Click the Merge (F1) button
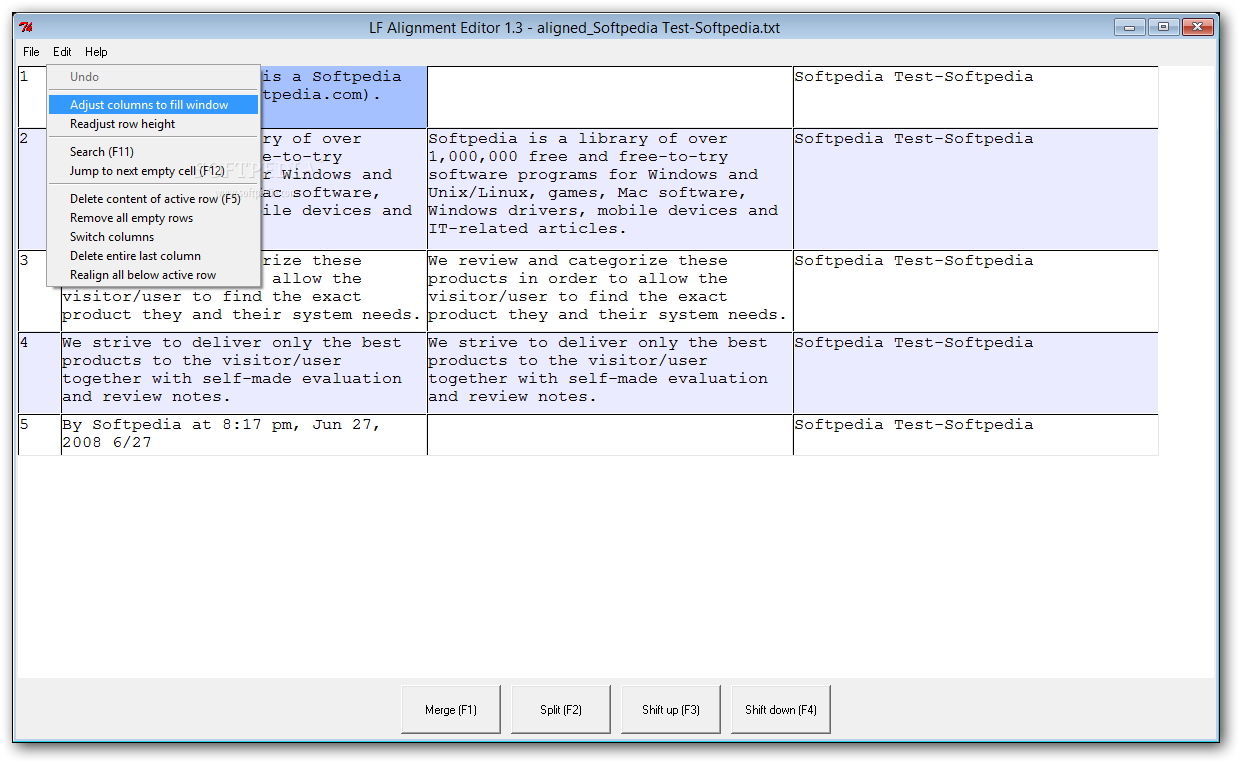The width and height of the screenshot is (1240, 763). click(x=451, y=710)
